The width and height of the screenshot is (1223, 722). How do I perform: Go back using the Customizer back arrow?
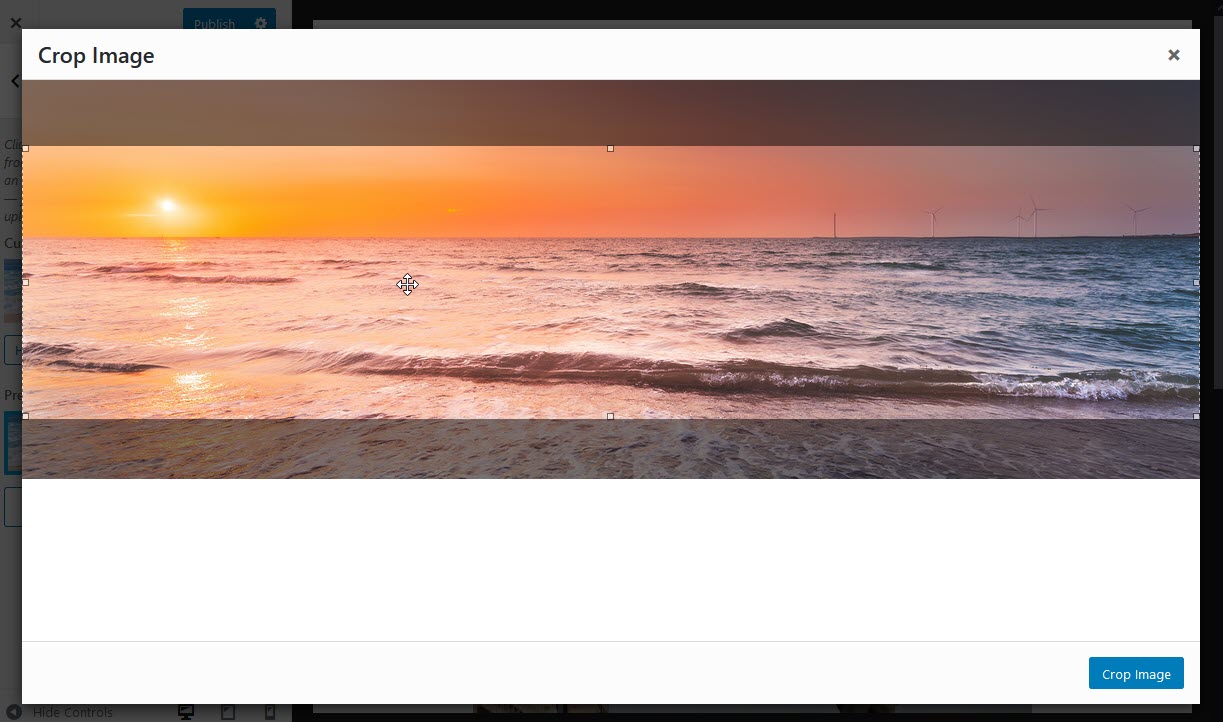[15, 81]
